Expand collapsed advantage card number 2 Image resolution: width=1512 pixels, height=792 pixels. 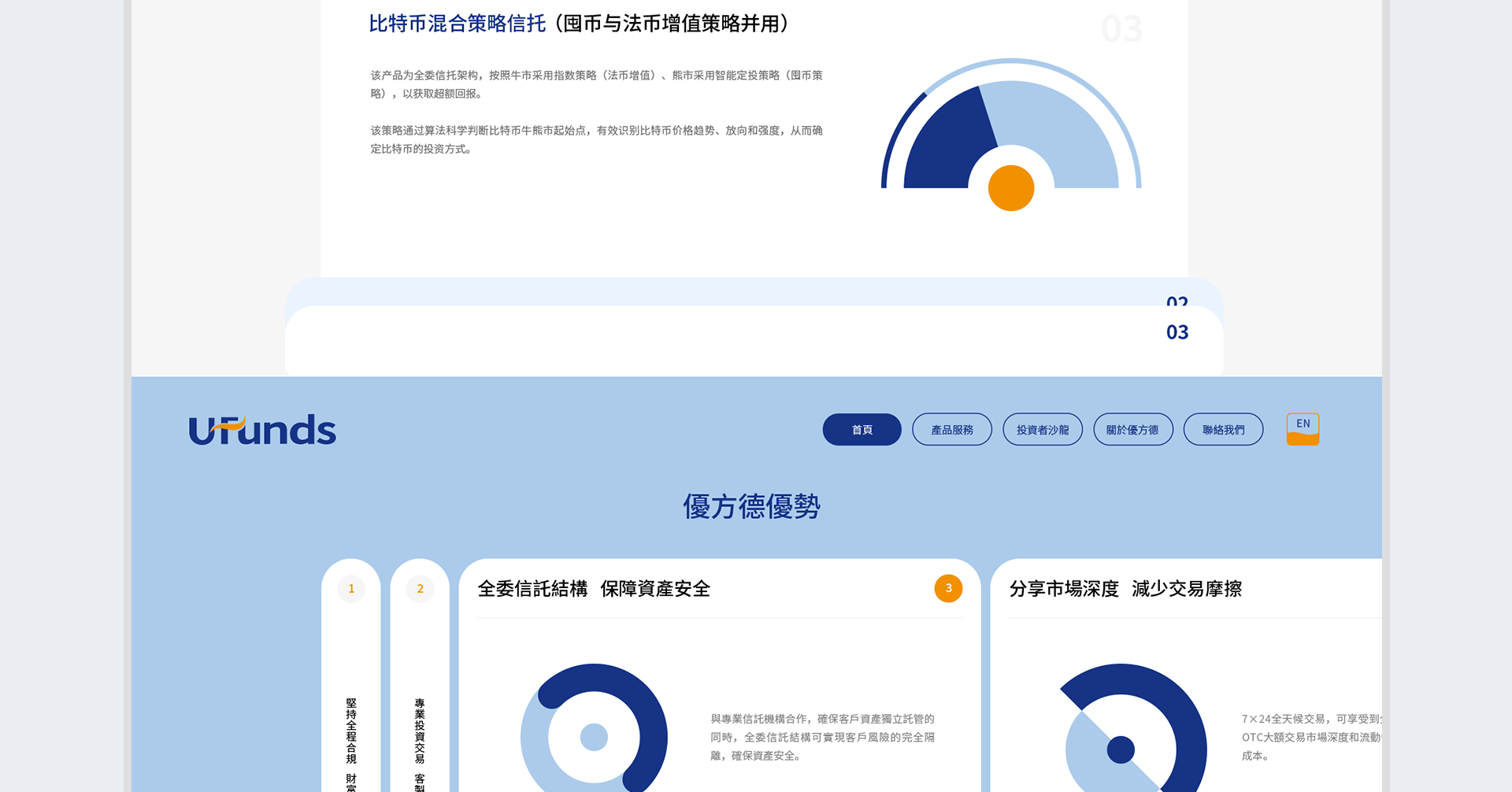[420, 675]
